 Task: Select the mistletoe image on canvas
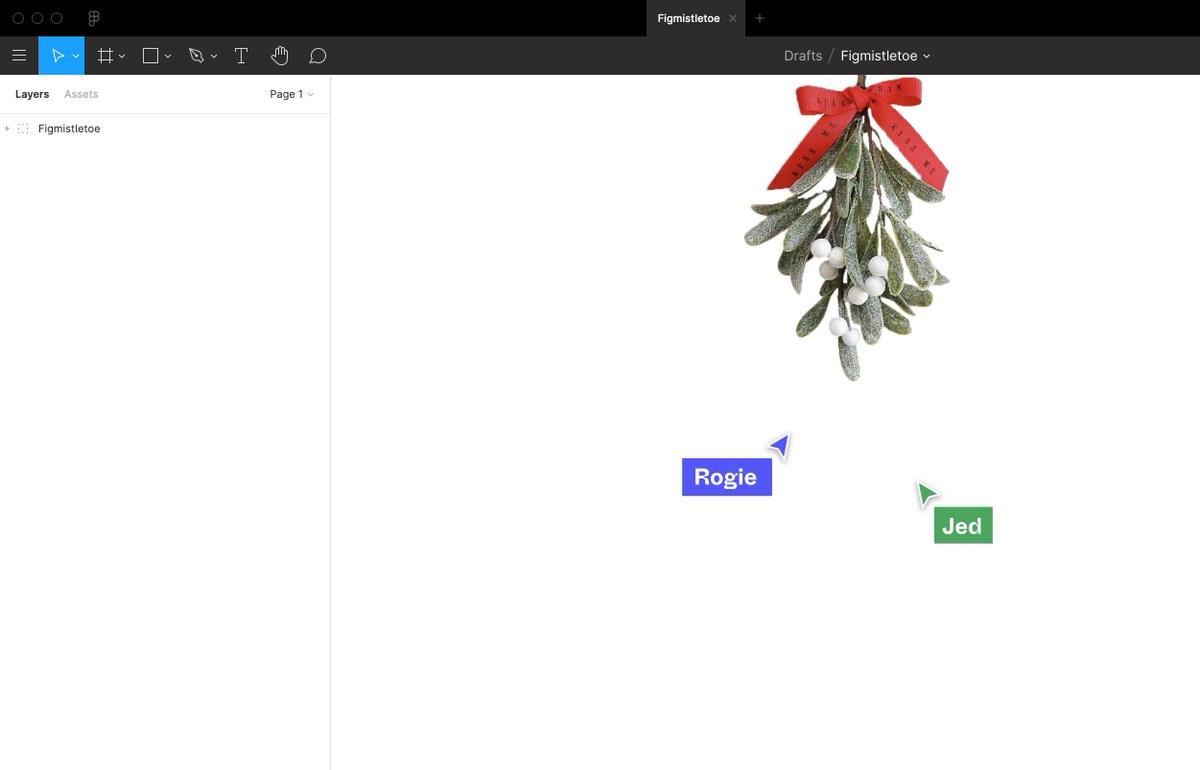pyautogui.click(x=848, y=228)
